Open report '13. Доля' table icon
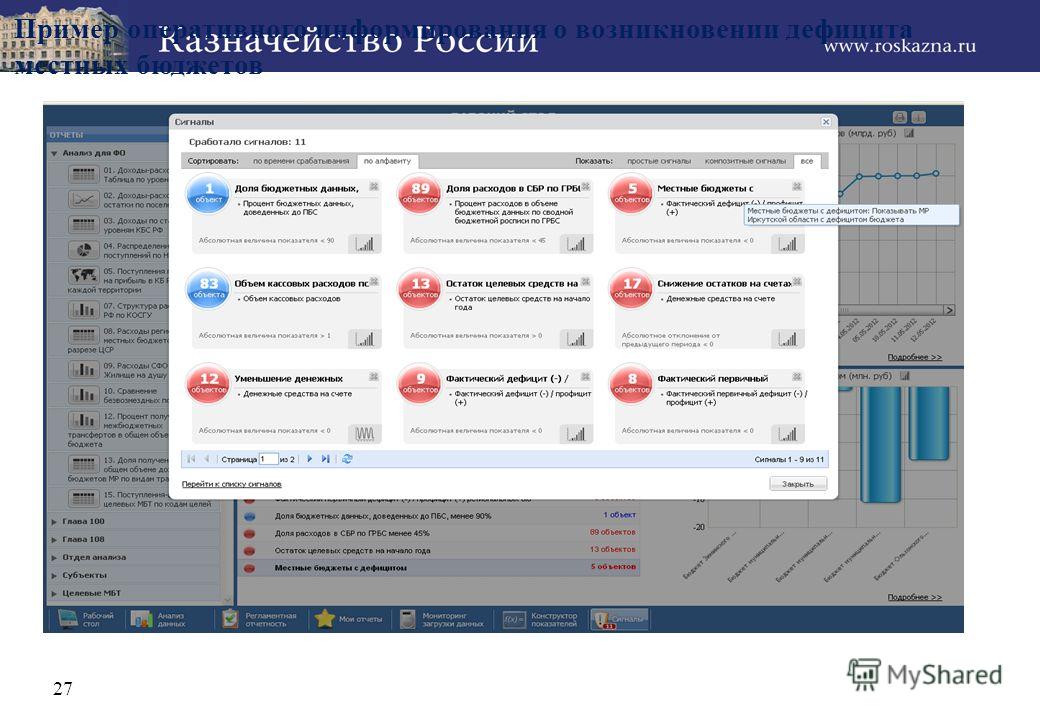This screenshot has width=1040, height=720. coord(84,463)
